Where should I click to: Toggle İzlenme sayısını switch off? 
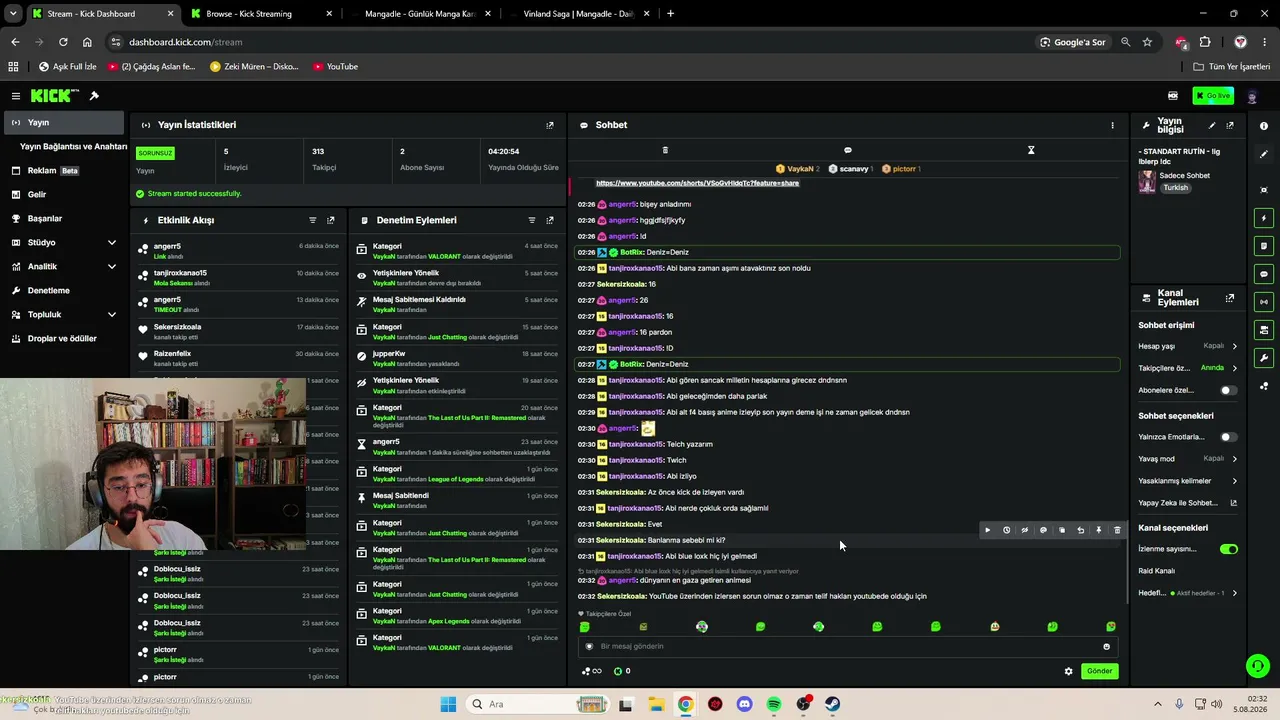click(1229, 549)
